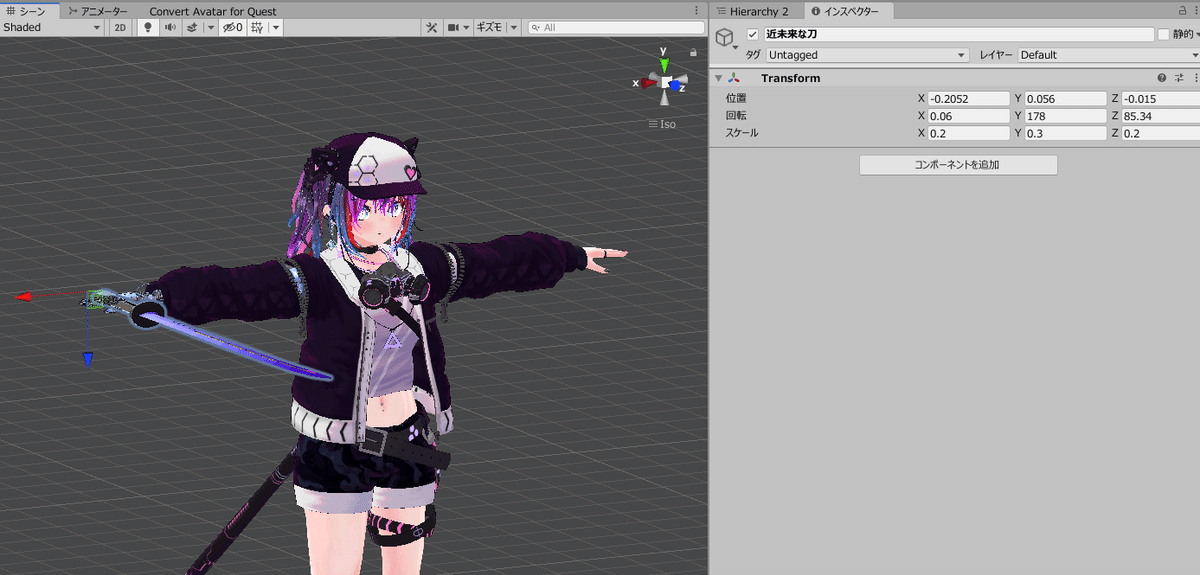1200x575 pixels.
Task: Open the Shaded draw mode dropdown
Action: [x=52, y=28]
